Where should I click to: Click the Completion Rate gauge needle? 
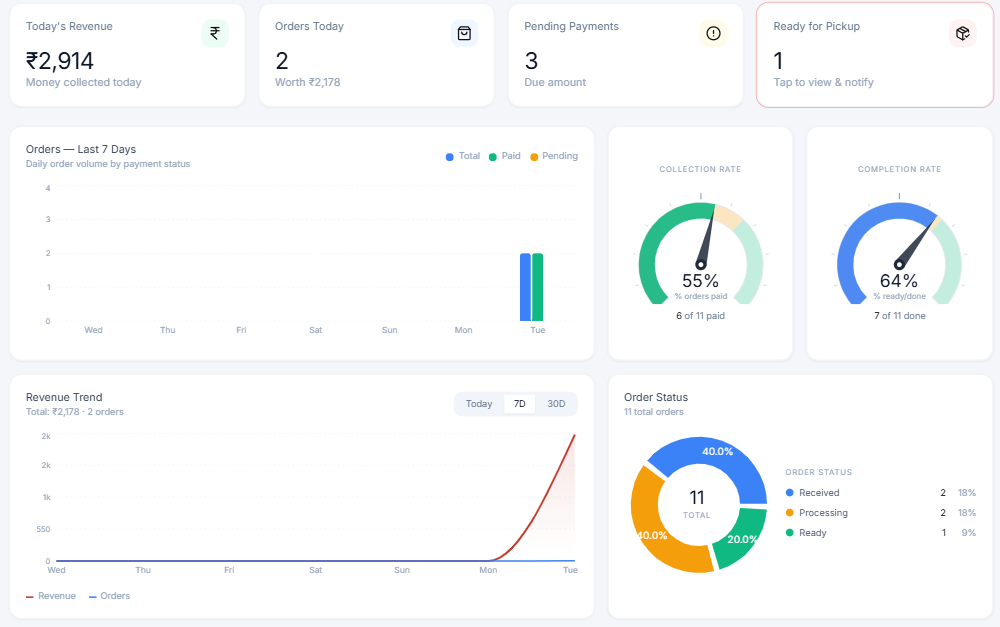click(913, 244)
